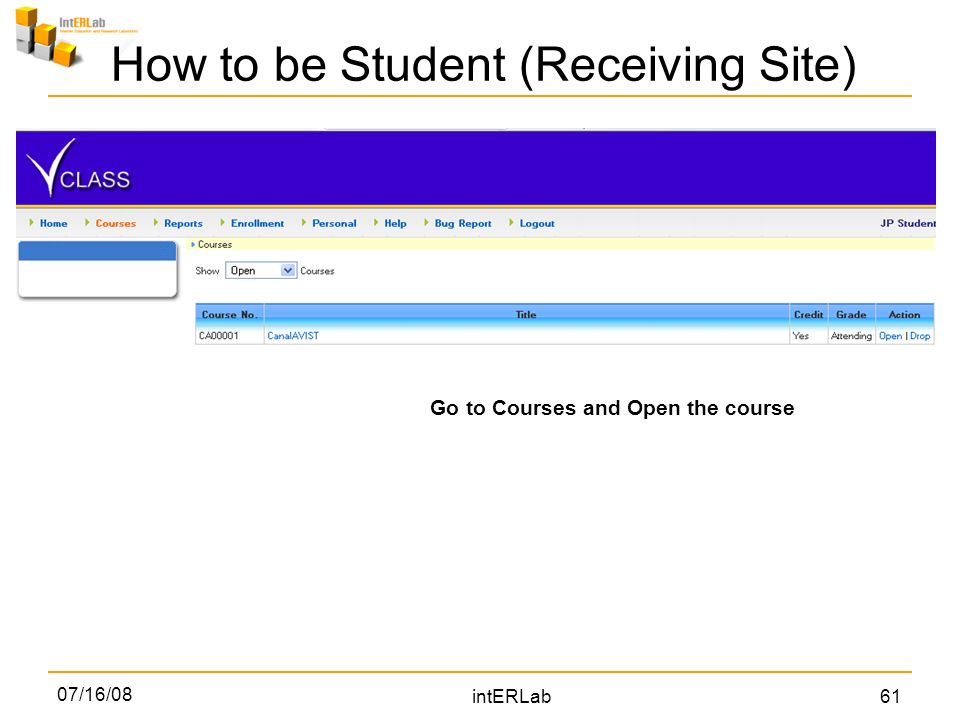Click the arrow icon beside Reports

156,223
